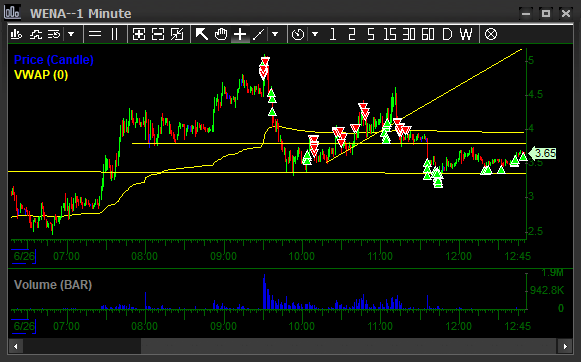Select the crosshair plus tool
Screen dimensions: 581x362
click(240, 34)
